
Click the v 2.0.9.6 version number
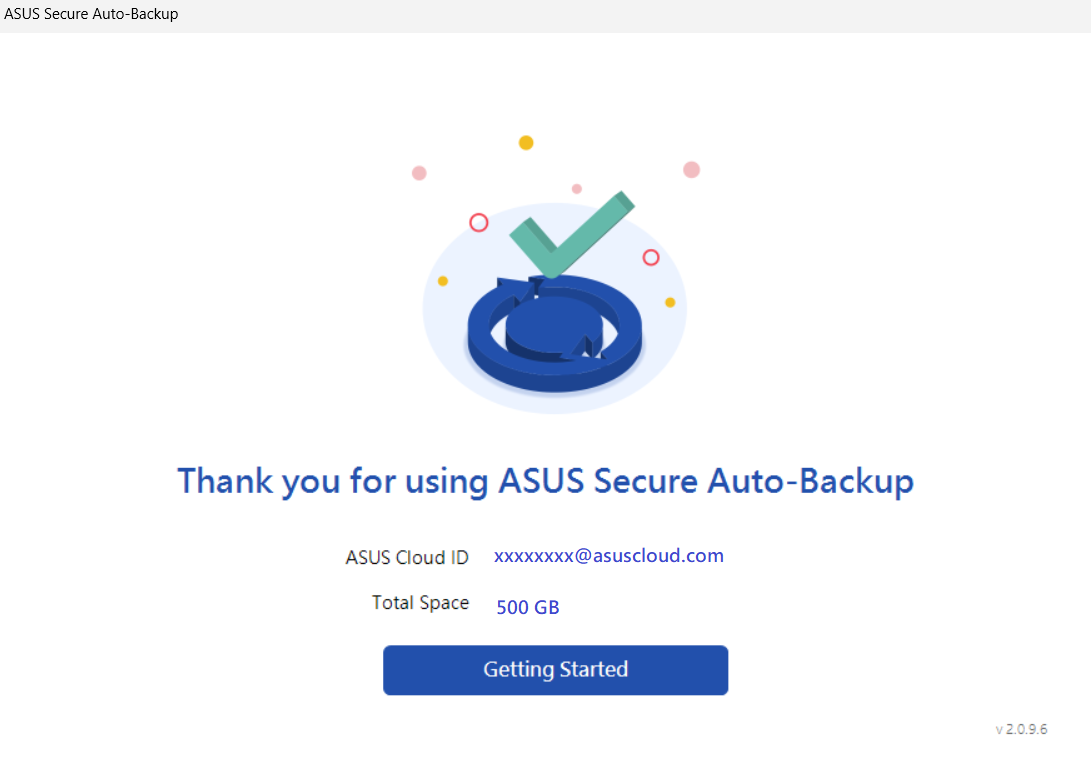(x=1021, y=729)
